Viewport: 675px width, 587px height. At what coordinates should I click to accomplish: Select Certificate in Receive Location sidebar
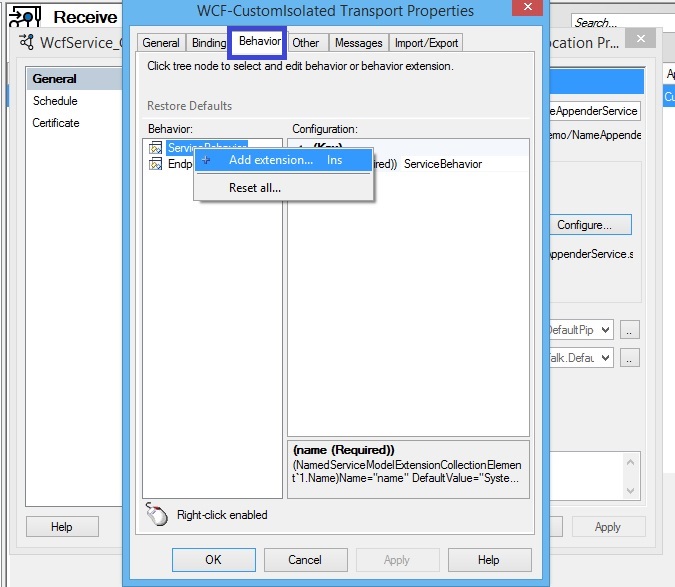[56, 123]
